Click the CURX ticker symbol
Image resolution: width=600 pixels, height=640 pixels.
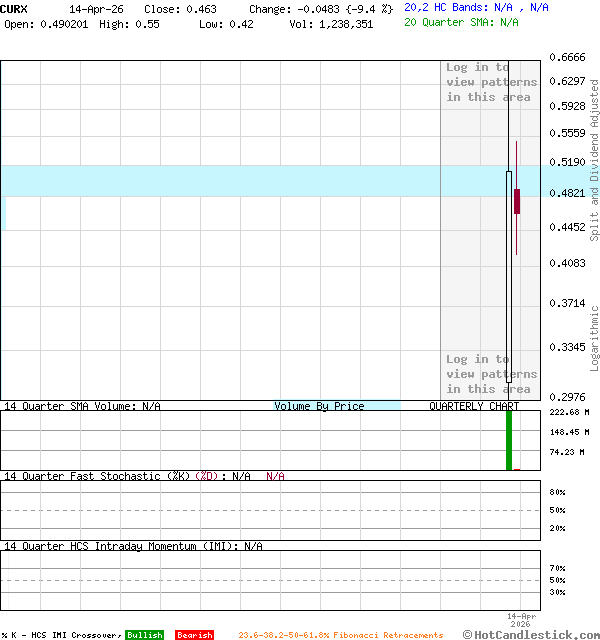tap(14, 8)
